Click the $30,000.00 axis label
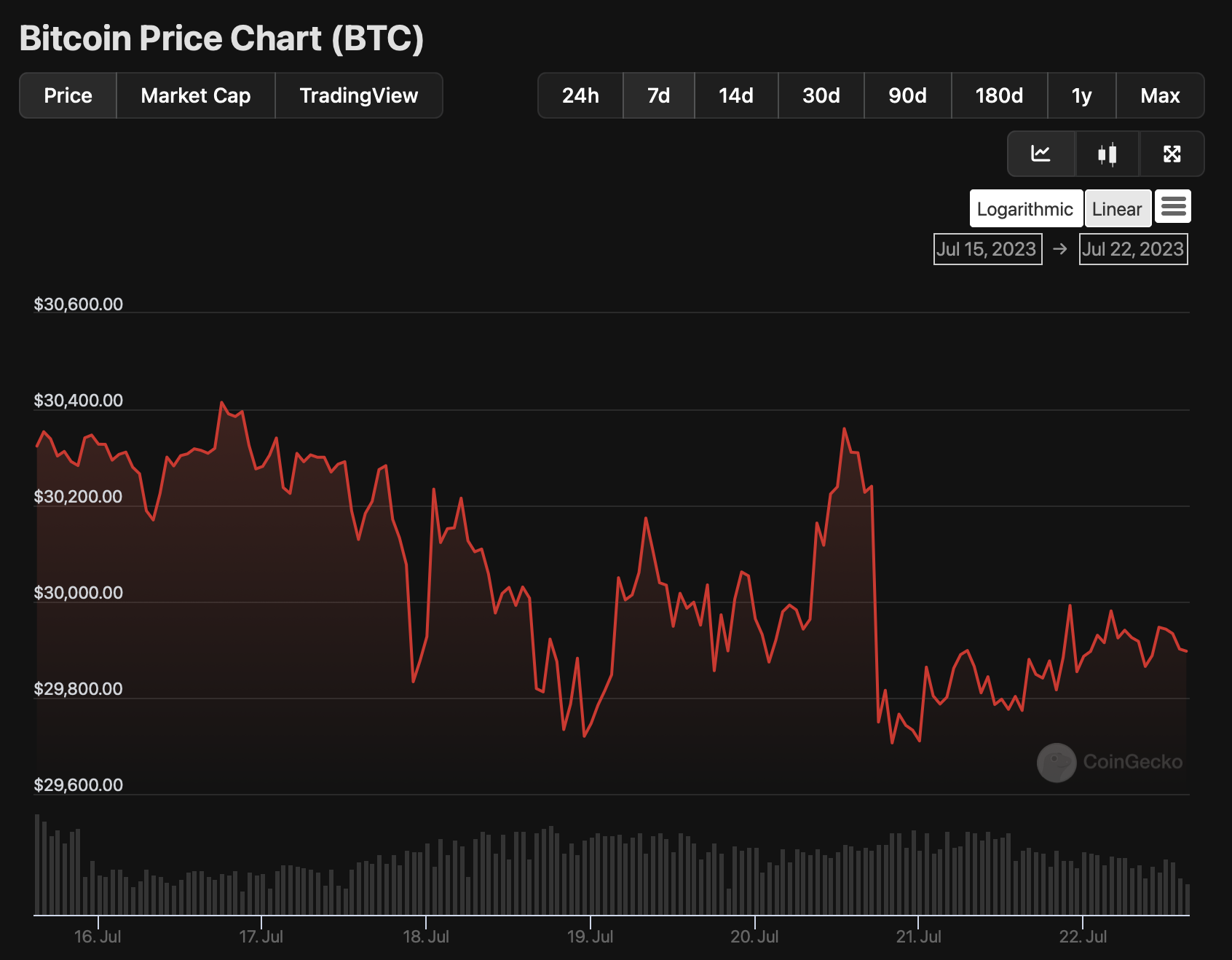Image resolution: width=1232 pixels, height=960 pixels. pyautogui.click(x=79, y=593)
